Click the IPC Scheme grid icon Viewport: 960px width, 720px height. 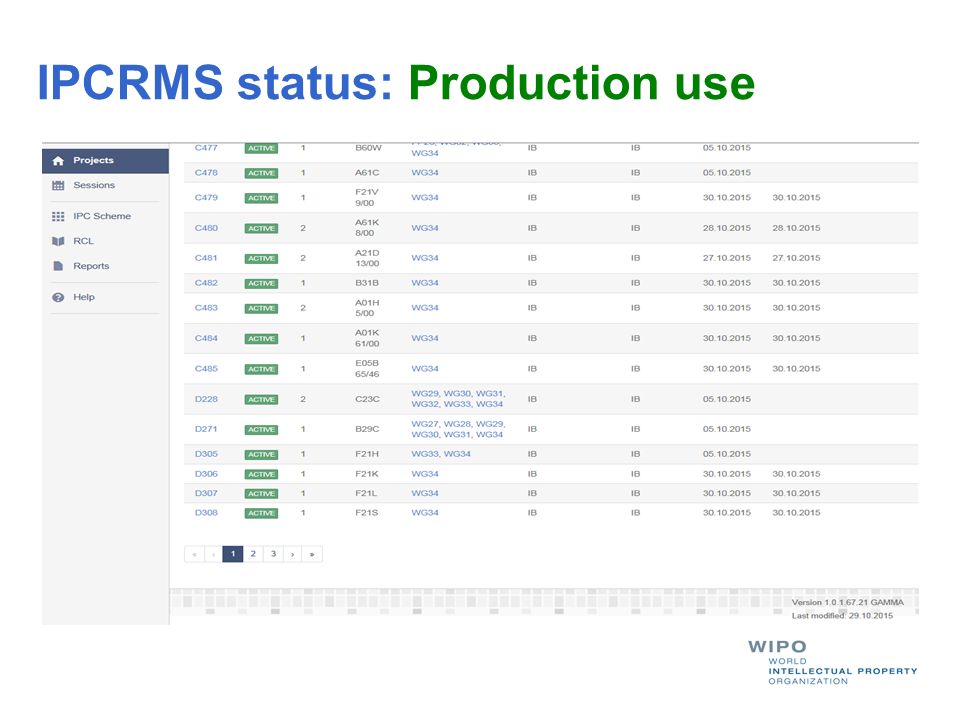click(x=58, y=217)
